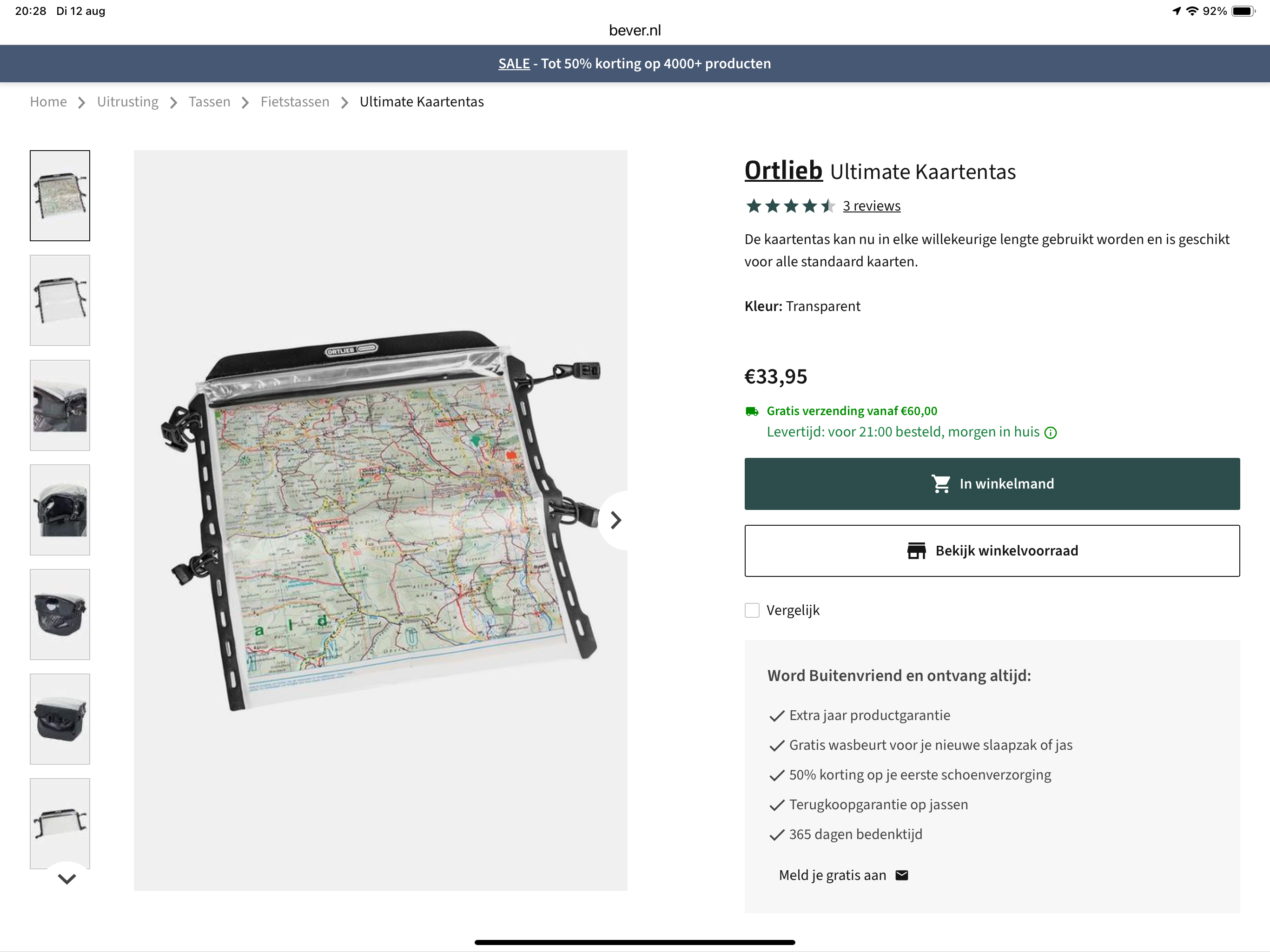The width and height of the screenshot is (1270, 952).
Task: Click the envelope icon beside Meld je gratis aan
Action: point(902,875)
